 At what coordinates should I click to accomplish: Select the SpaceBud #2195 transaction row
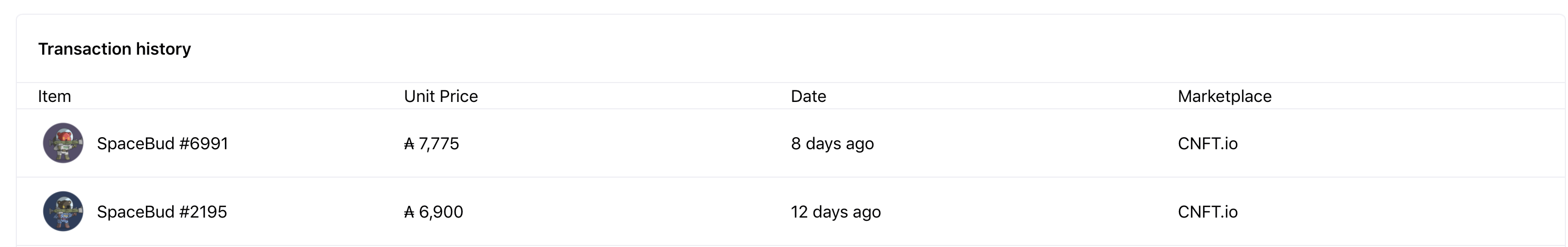pos(791,211)
